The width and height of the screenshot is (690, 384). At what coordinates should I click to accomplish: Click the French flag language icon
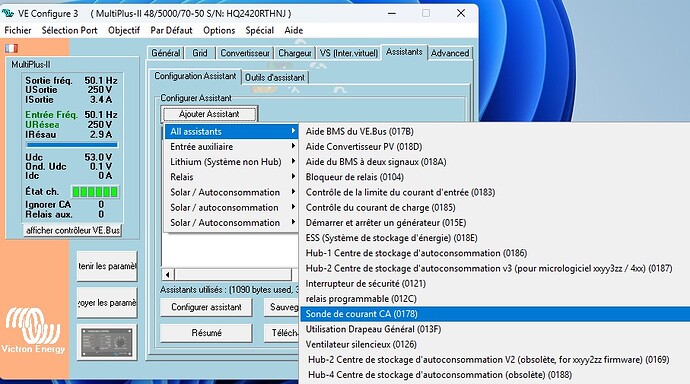point(11,48)
